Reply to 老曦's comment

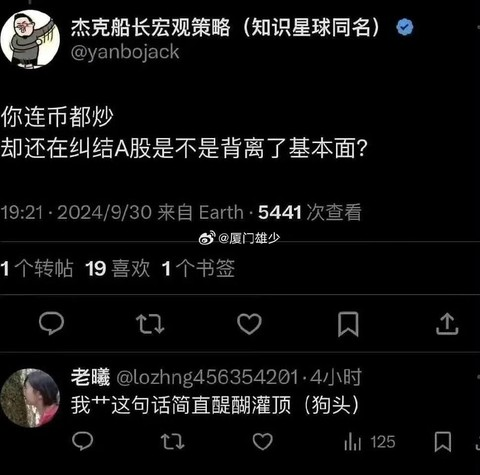point(82,441)
